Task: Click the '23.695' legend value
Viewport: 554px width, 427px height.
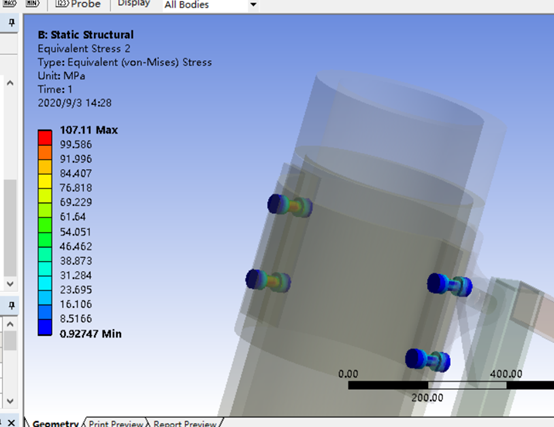Action: pyautogui.click(x=76, y=290)
